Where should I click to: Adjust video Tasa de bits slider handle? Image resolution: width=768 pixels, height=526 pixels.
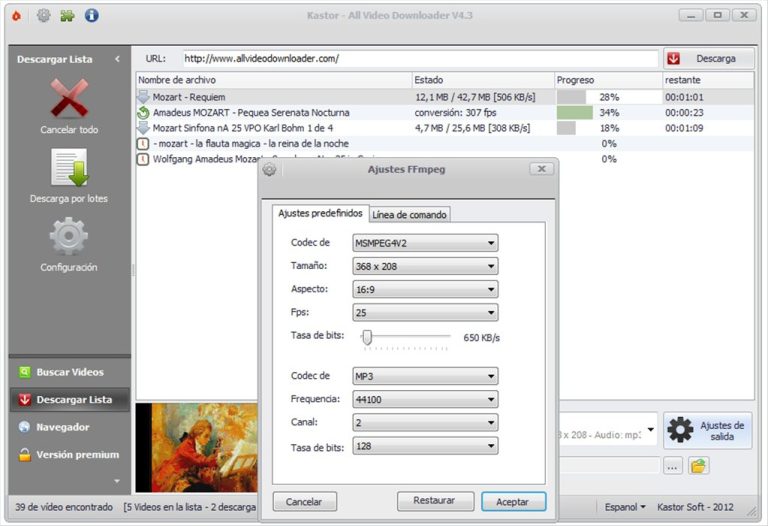(x=367, y=337)
